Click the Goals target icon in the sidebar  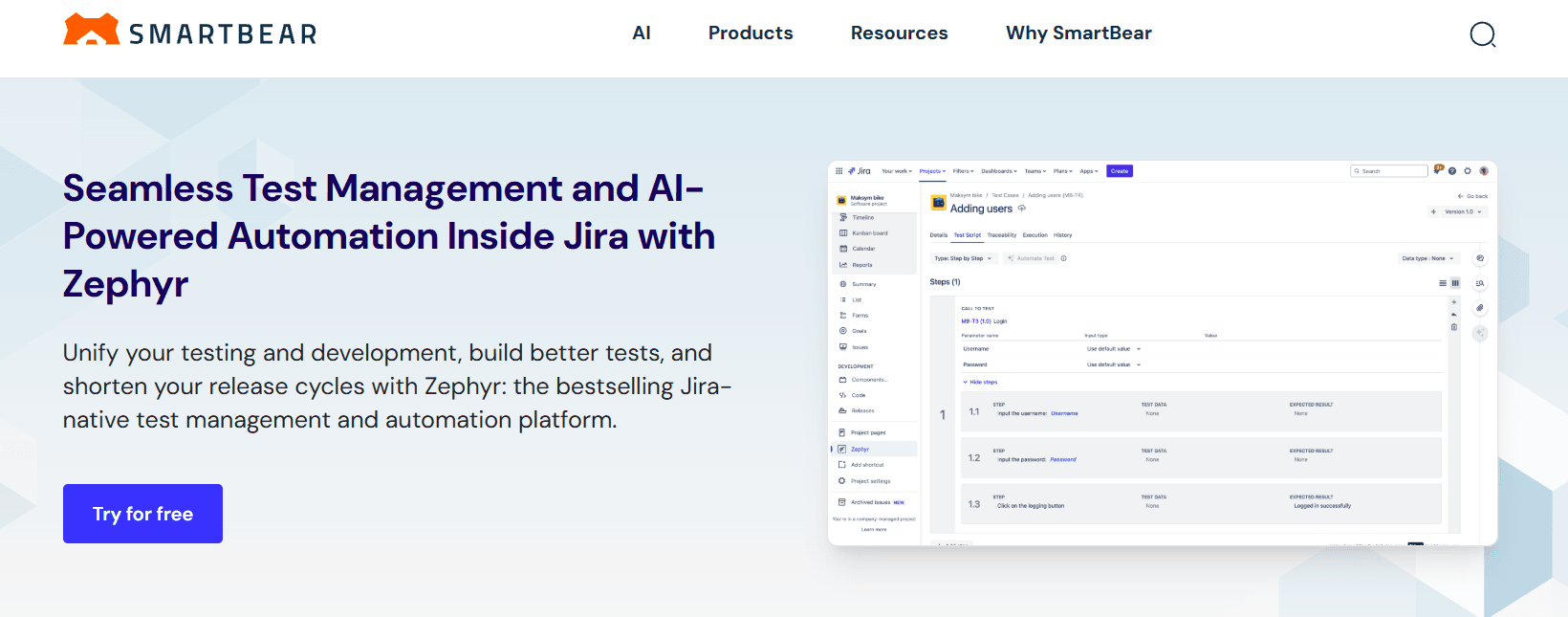(x=842, y=331)
